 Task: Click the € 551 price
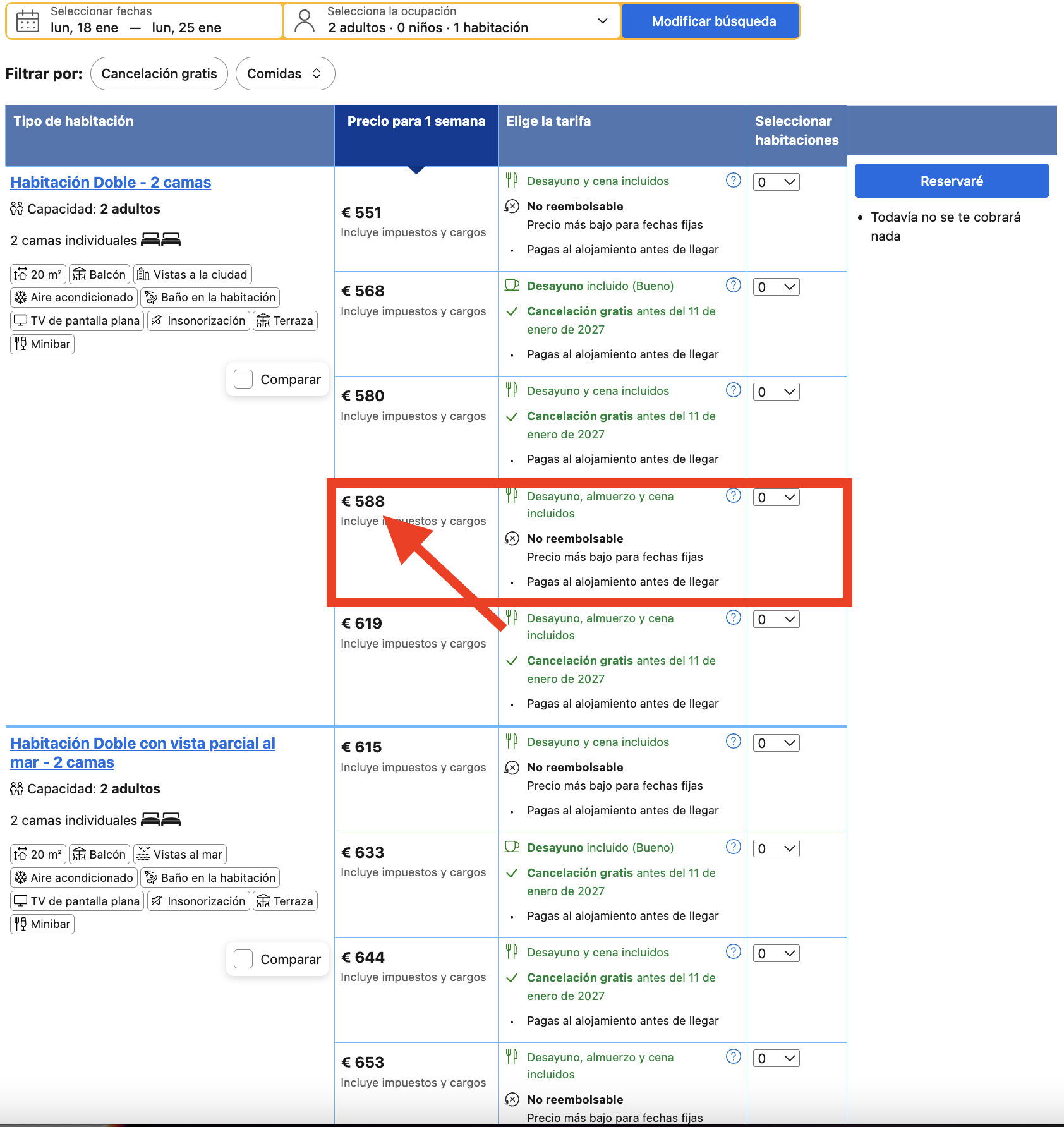[x=361, y=212]
